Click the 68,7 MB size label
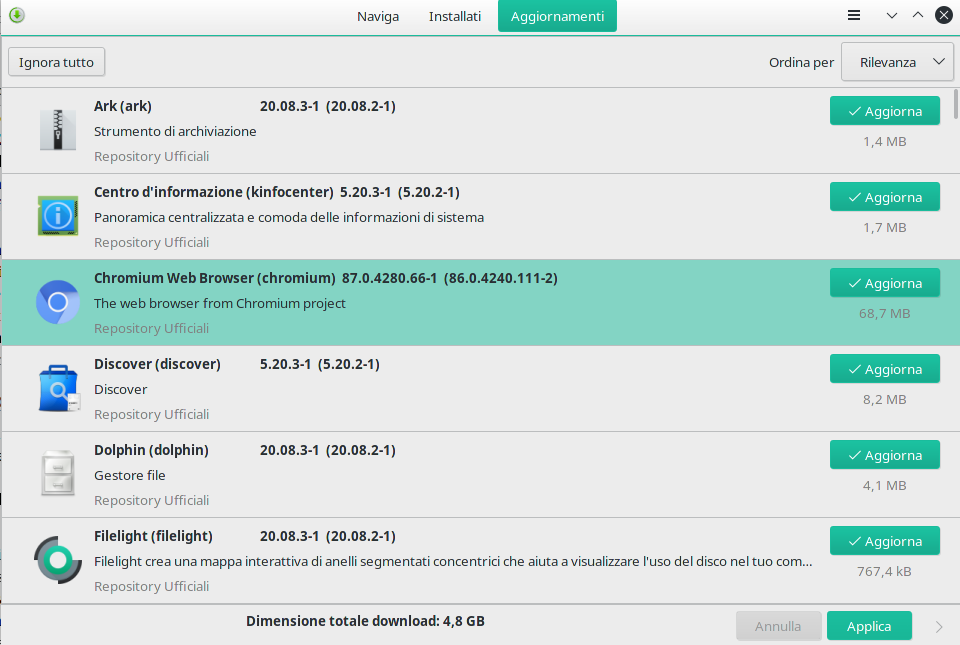The width and height of the screenshot is (960, 645). [885, 313]
